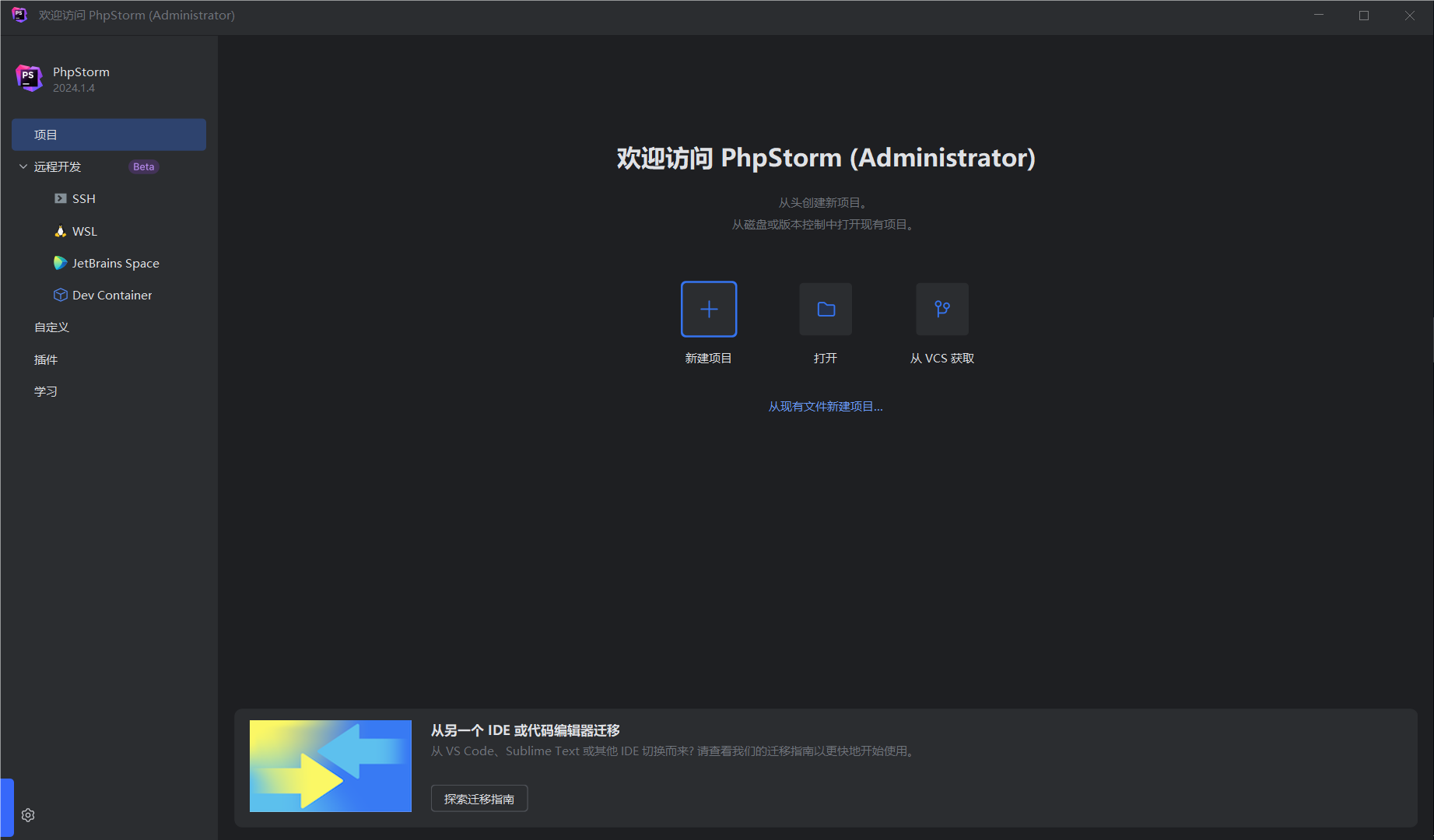1434x840 pixels.
Task: Click the WSL penguin icon
Action: coord(60,231)
